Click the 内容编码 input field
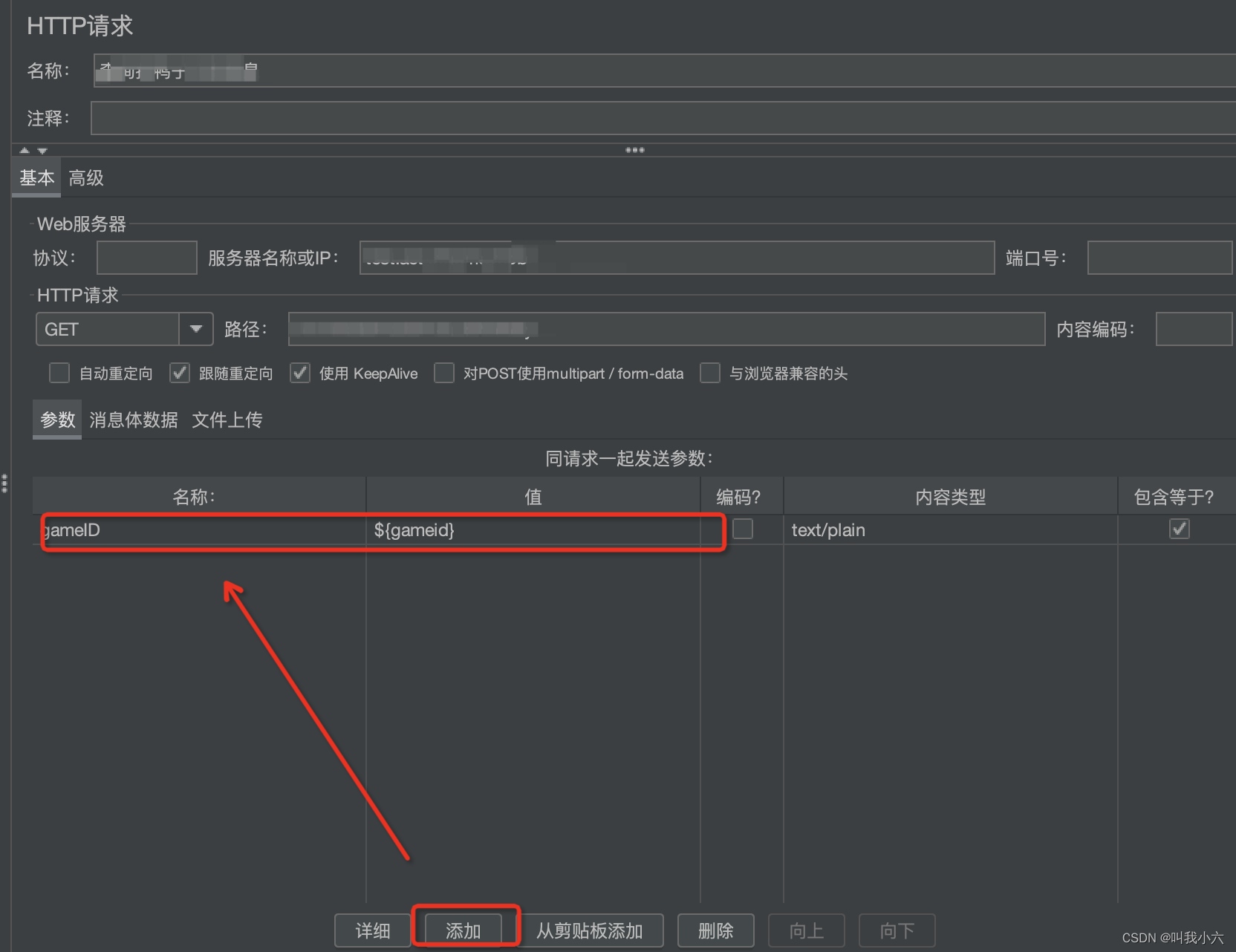This screenshot has height=952, width=1236. [1194, 329]
